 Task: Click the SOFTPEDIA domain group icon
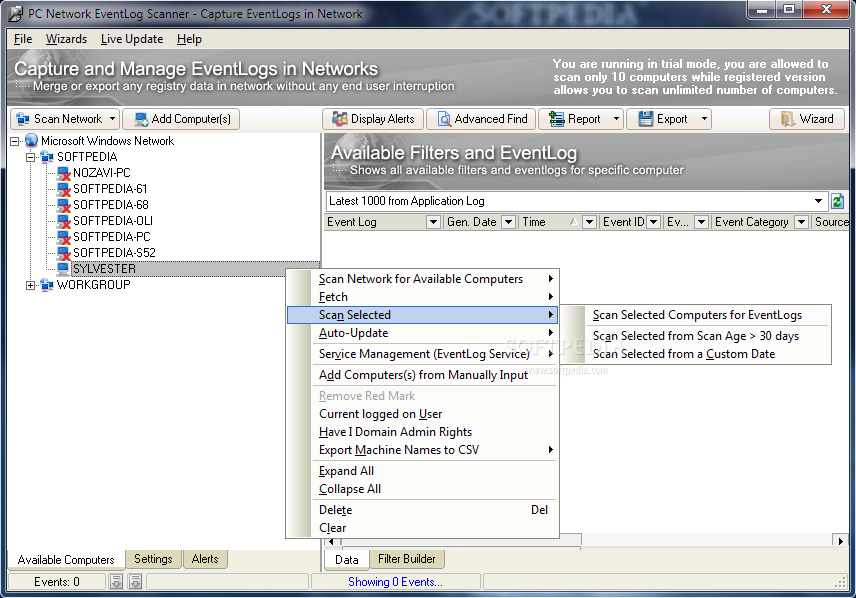click(47, 157)
